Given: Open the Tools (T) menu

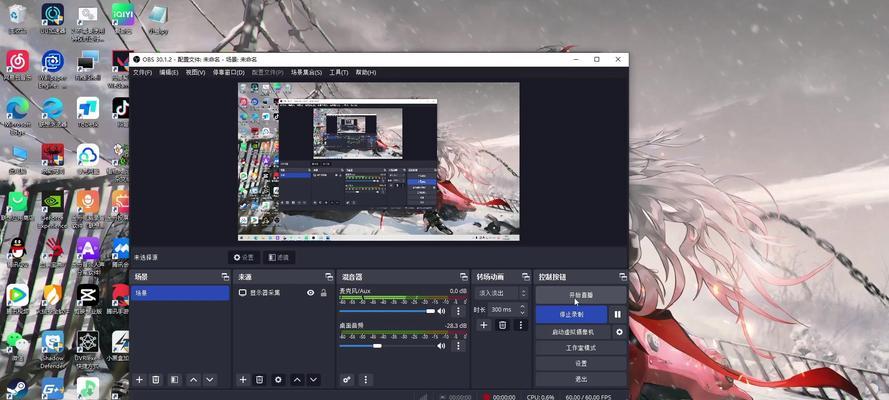Looking at the screenshot, I should pyautogui.click(x=338, y=73).
